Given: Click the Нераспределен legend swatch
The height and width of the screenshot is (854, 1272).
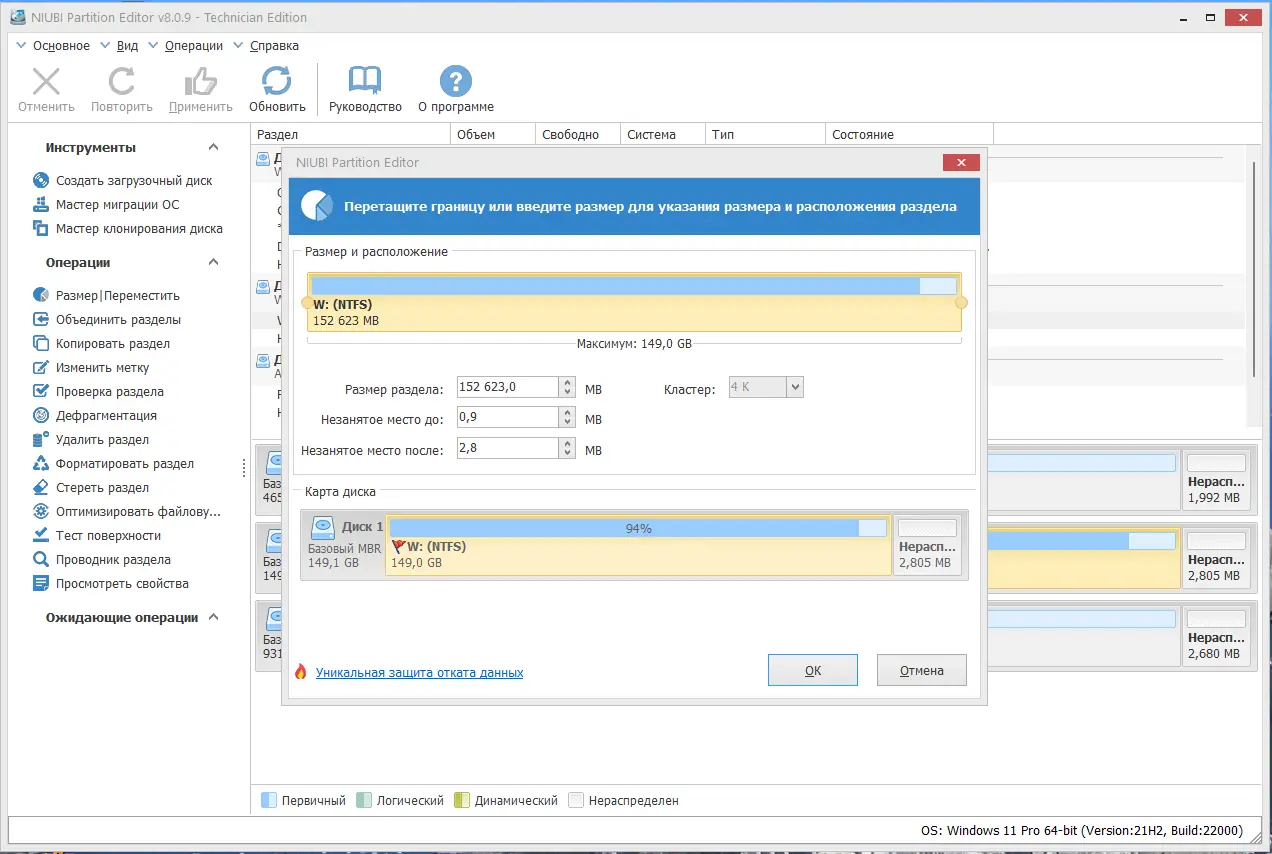Looking at the screenshot, I should point(575,800).
